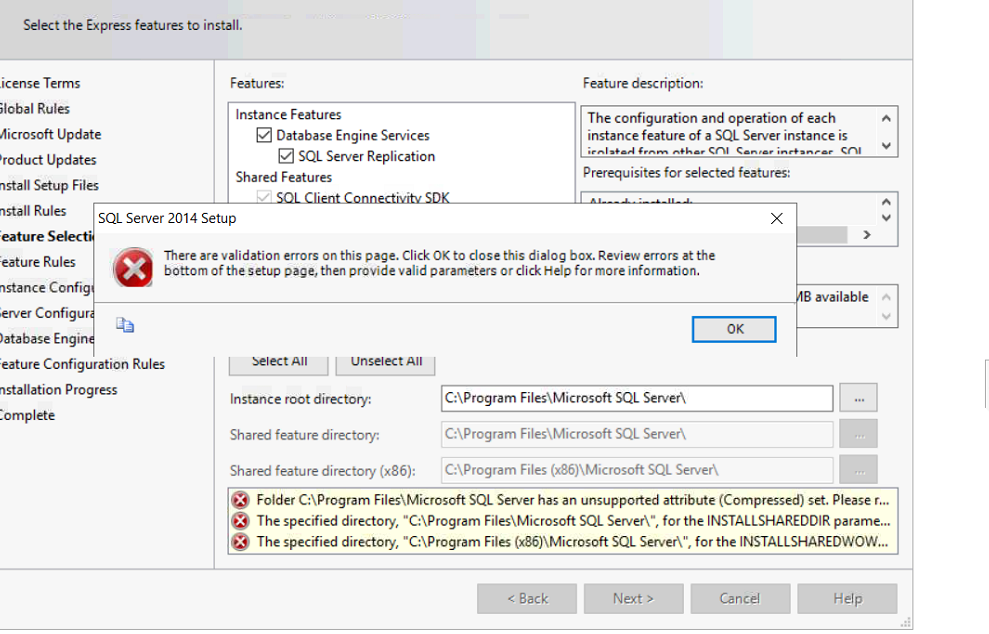The height and width of the screenshot is (634, 989).
Task: Browse for the Shared feature directory
Action: pyautogui.click(x=859, y=435)
